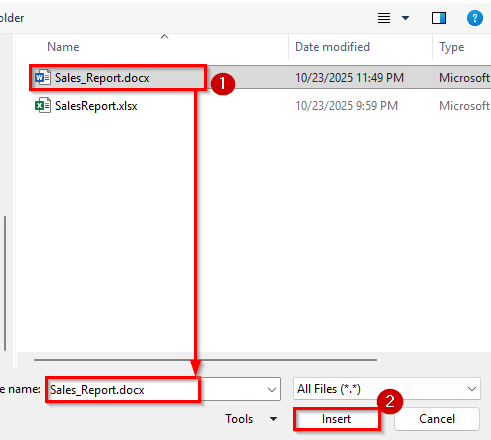Select the Excel icon of SalesReport.xlsx
Viewport: 491px width, 440px height.
click(43, 105)
